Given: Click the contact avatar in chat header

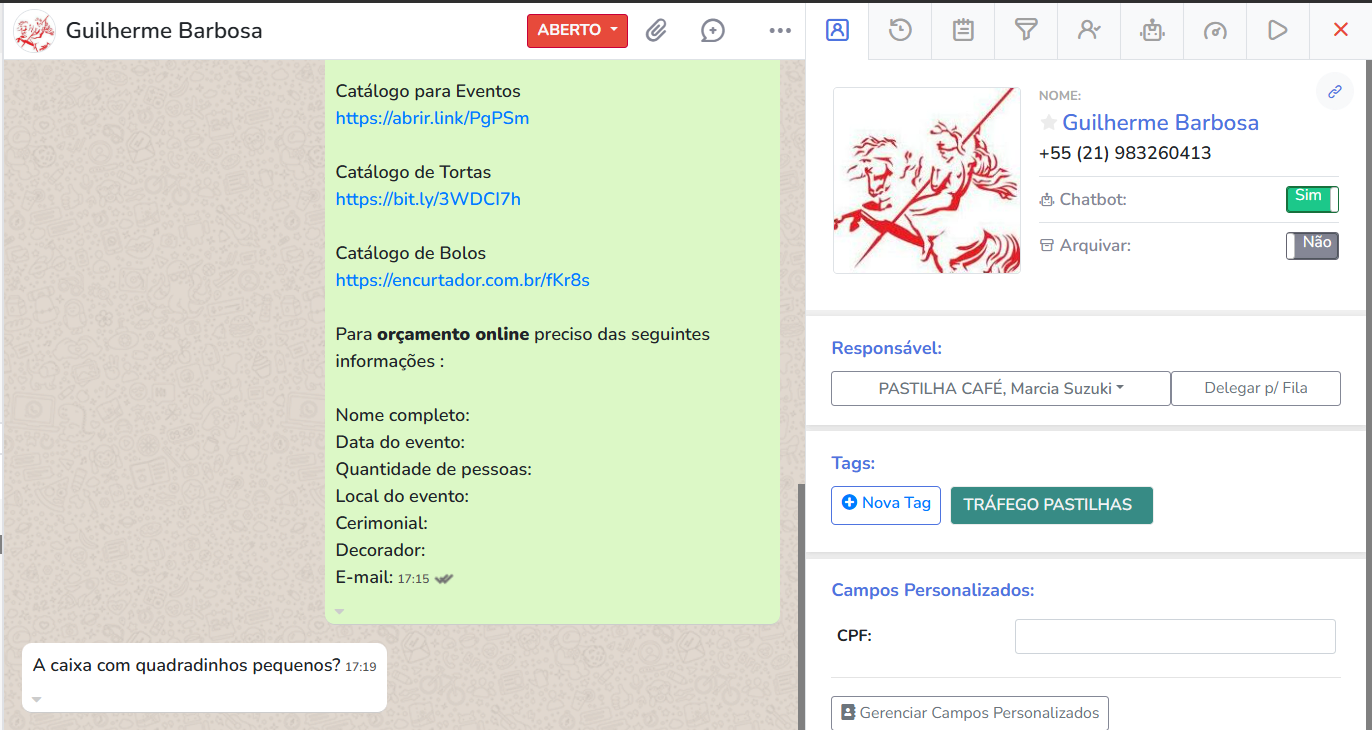Looking at the screenshot, I should pos(35,31).
